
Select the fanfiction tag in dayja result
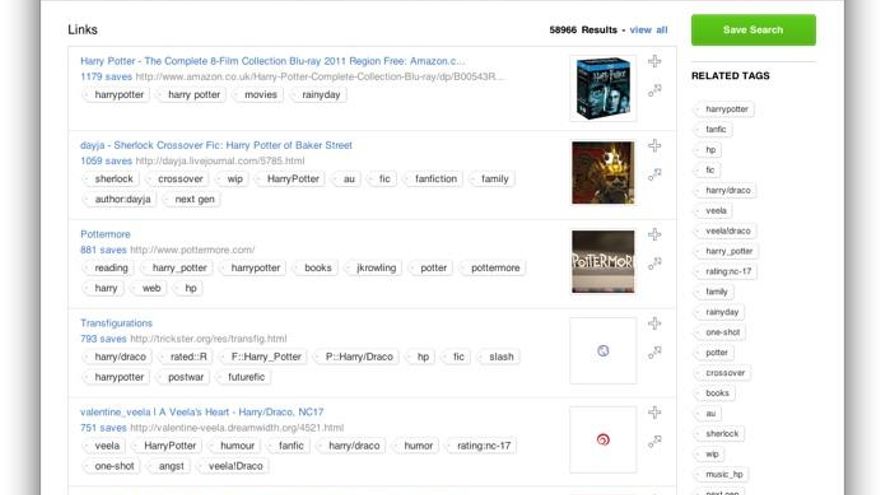pos(434,179)
